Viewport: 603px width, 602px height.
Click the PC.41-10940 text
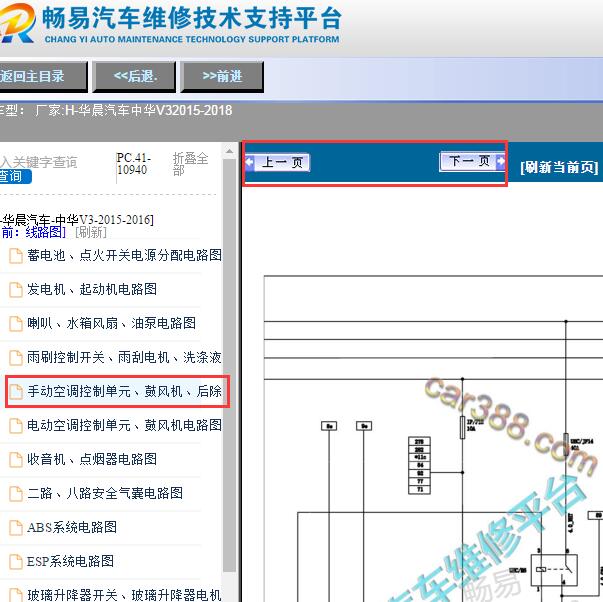tap(133, 164)
